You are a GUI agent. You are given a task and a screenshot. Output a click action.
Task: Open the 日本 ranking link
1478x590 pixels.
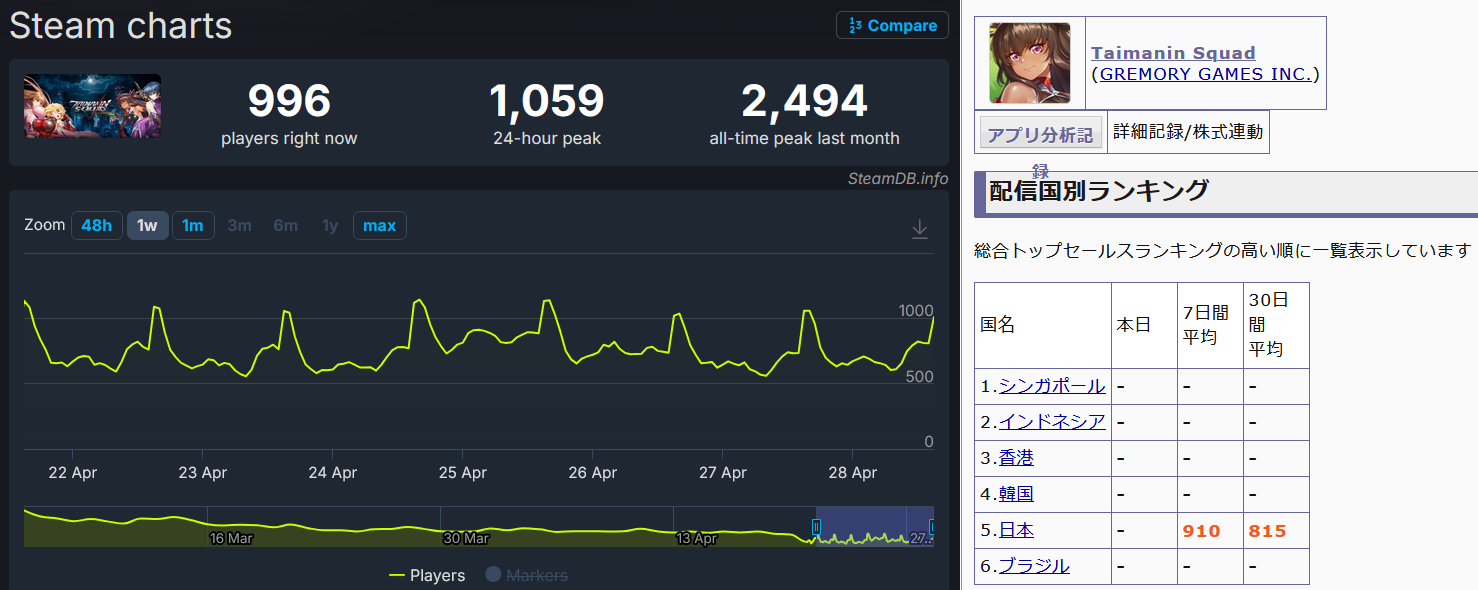(1016, 530)
